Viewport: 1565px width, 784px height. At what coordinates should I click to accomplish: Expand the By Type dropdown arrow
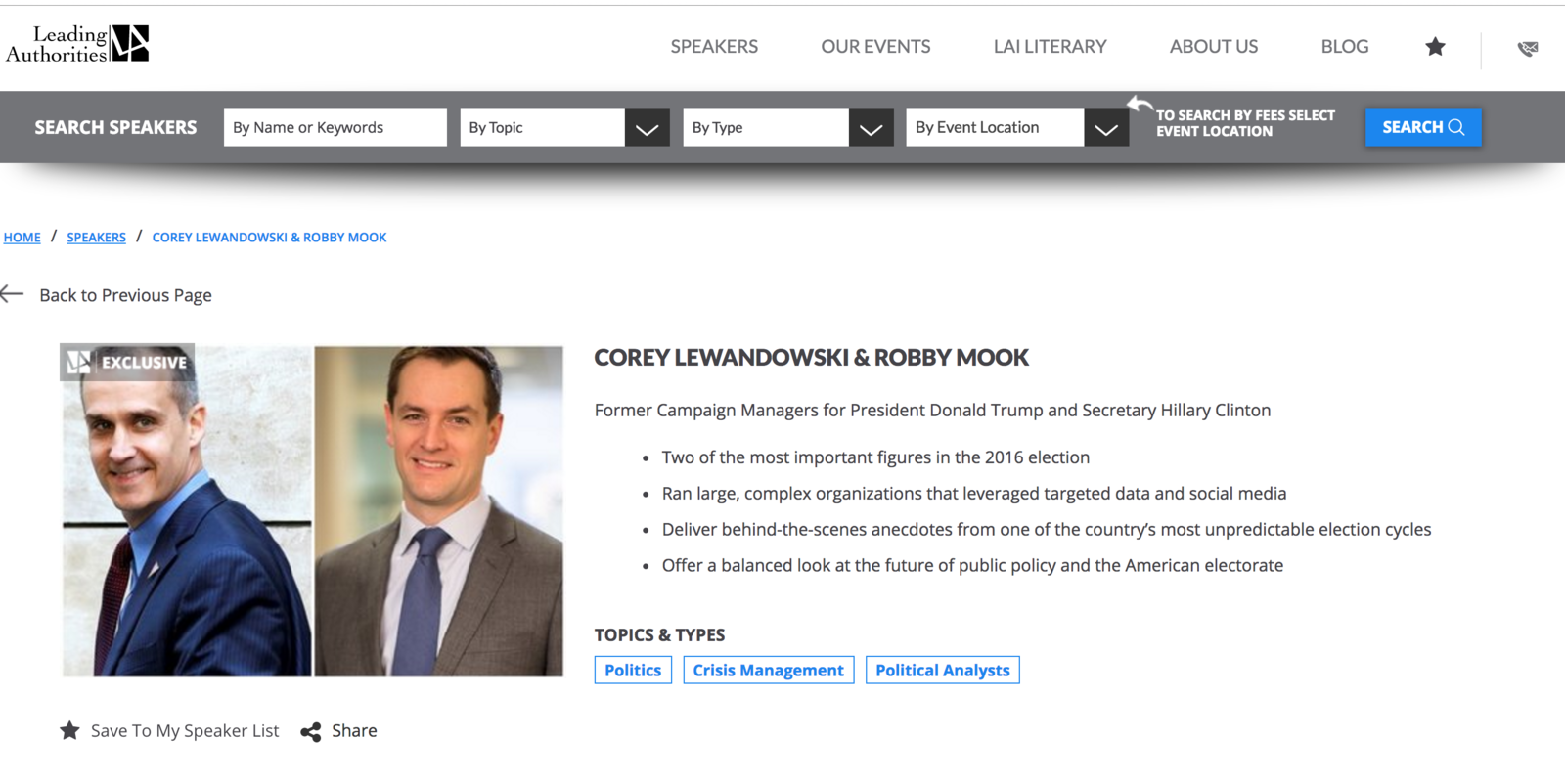[x=872, y=128]
